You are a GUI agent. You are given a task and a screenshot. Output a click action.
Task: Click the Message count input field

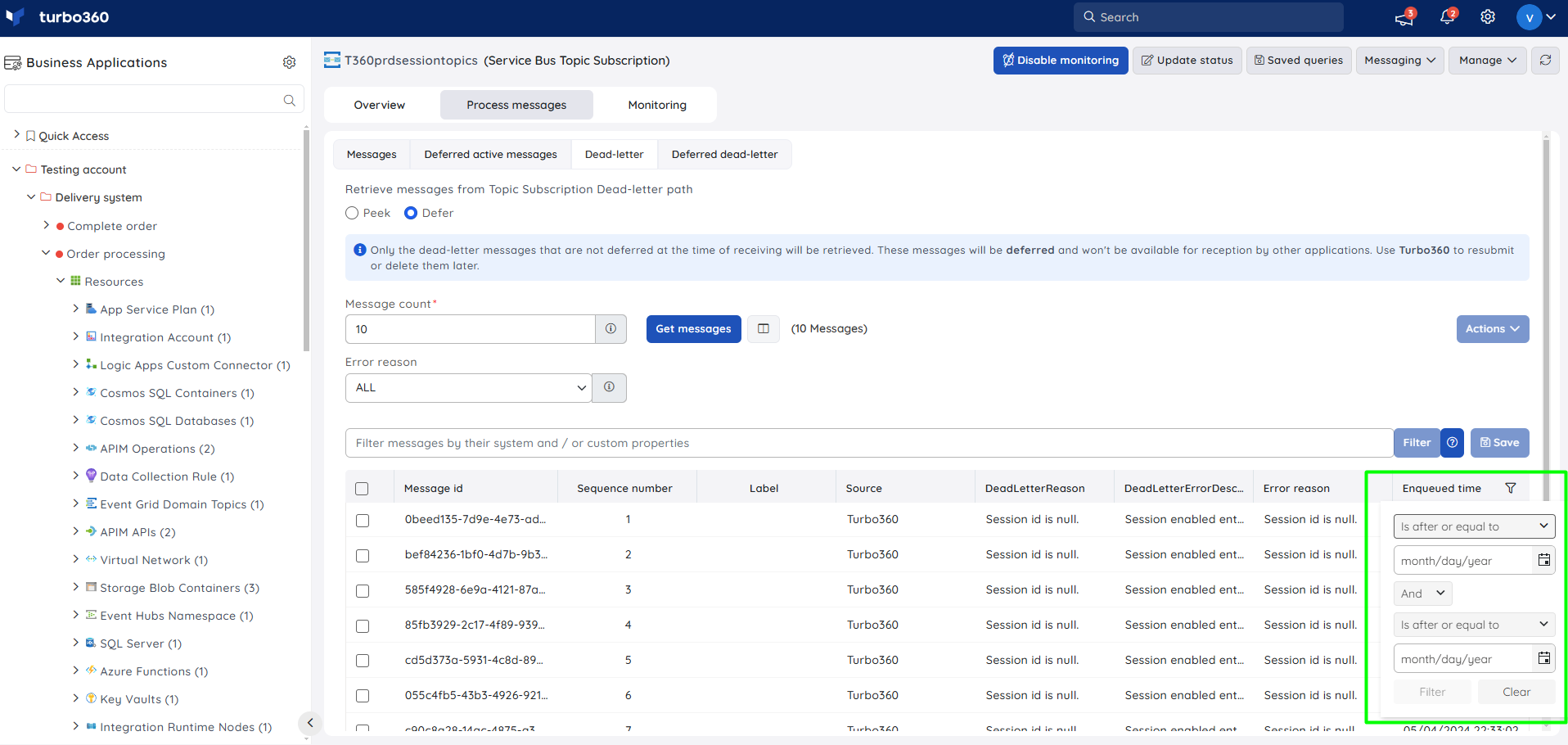(x=470, y=329)
